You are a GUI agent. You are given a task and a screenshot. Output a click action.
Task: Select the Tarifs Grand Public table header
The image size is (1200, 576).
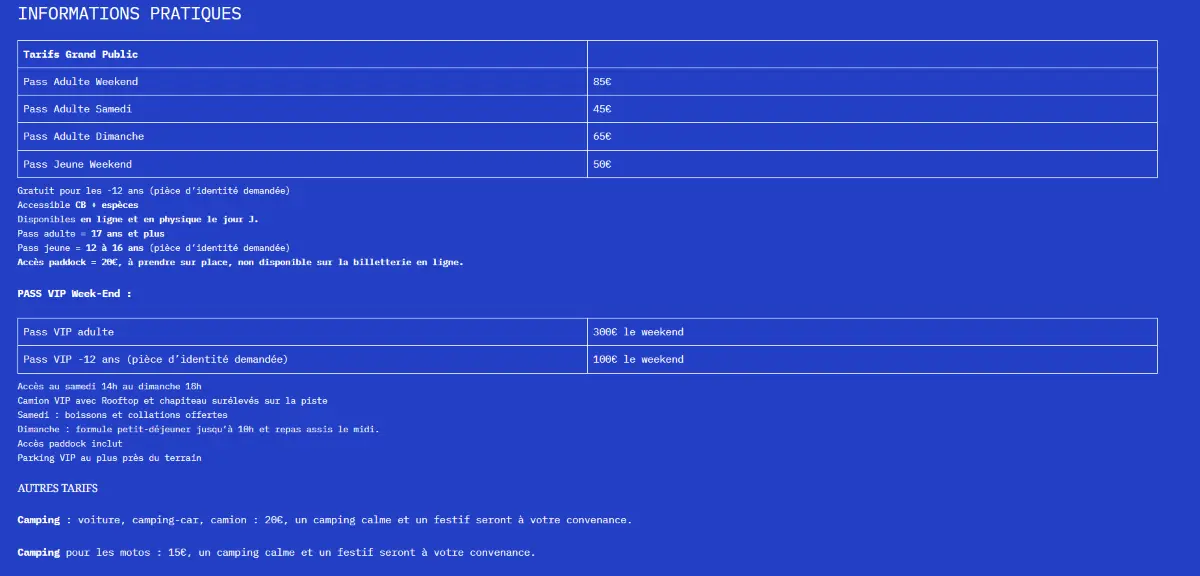80,54
